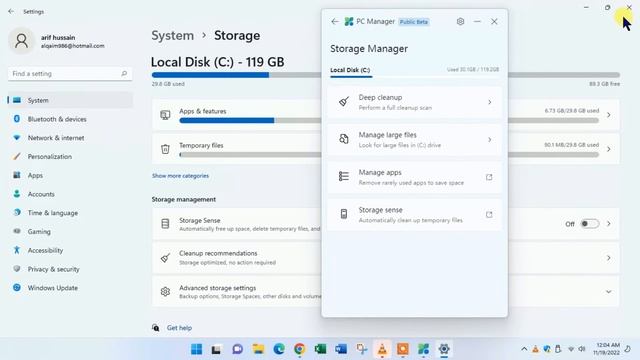The image size is (640, 360).
Task: Launch Google Chrome from taskbar
Action: click(x=300, y=349)
